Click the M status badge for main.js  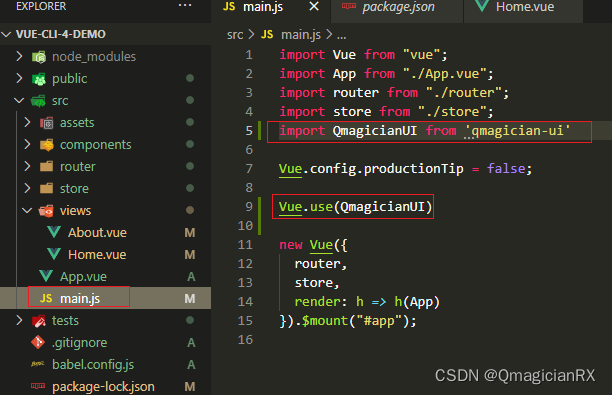(x=190, y=299)
